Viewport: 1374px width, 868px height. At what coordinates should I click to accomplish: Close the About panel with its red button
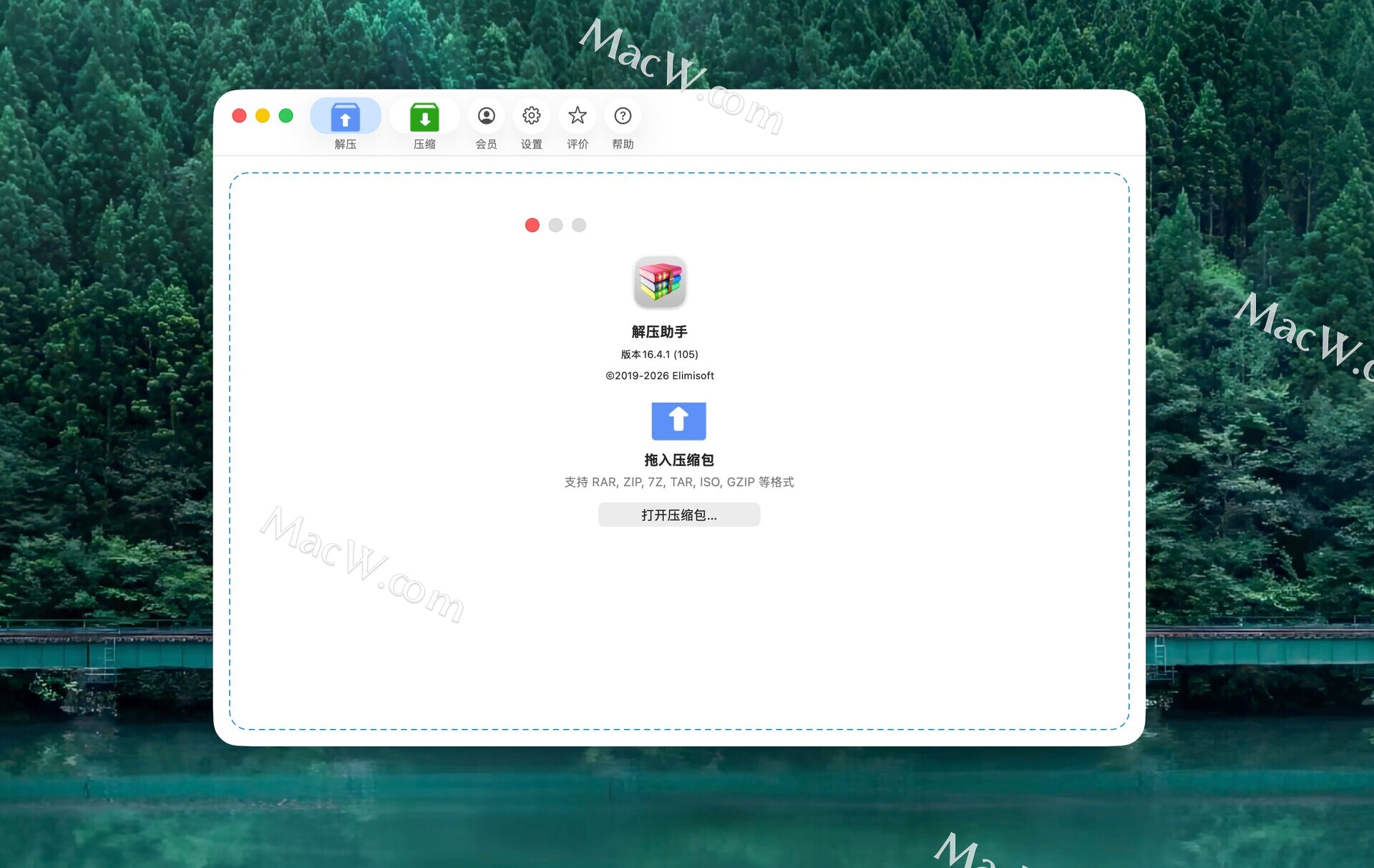tap(532, 225)
